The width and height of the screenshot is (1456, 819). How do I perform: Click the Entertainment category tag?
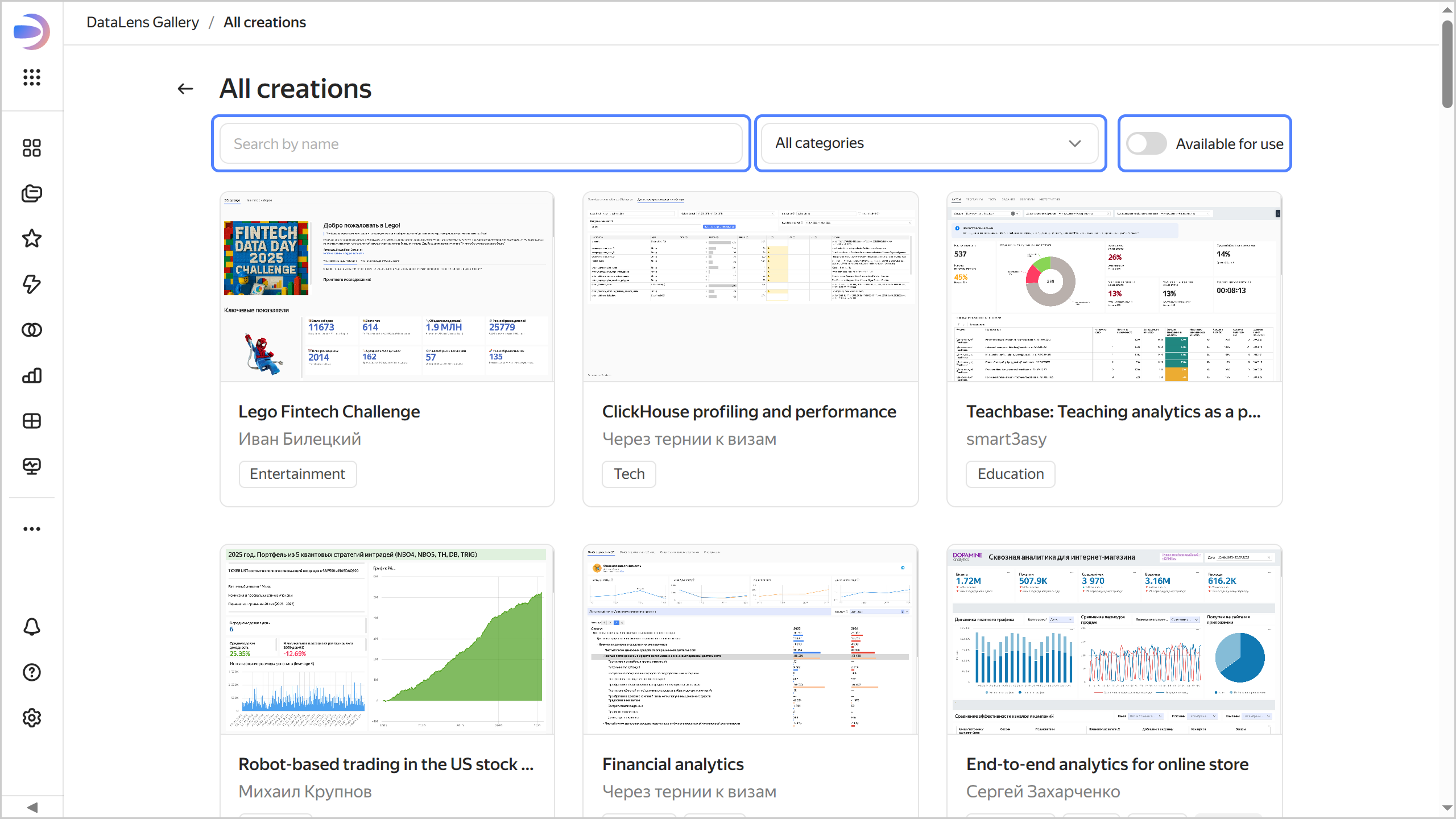[x=297, y=474]
